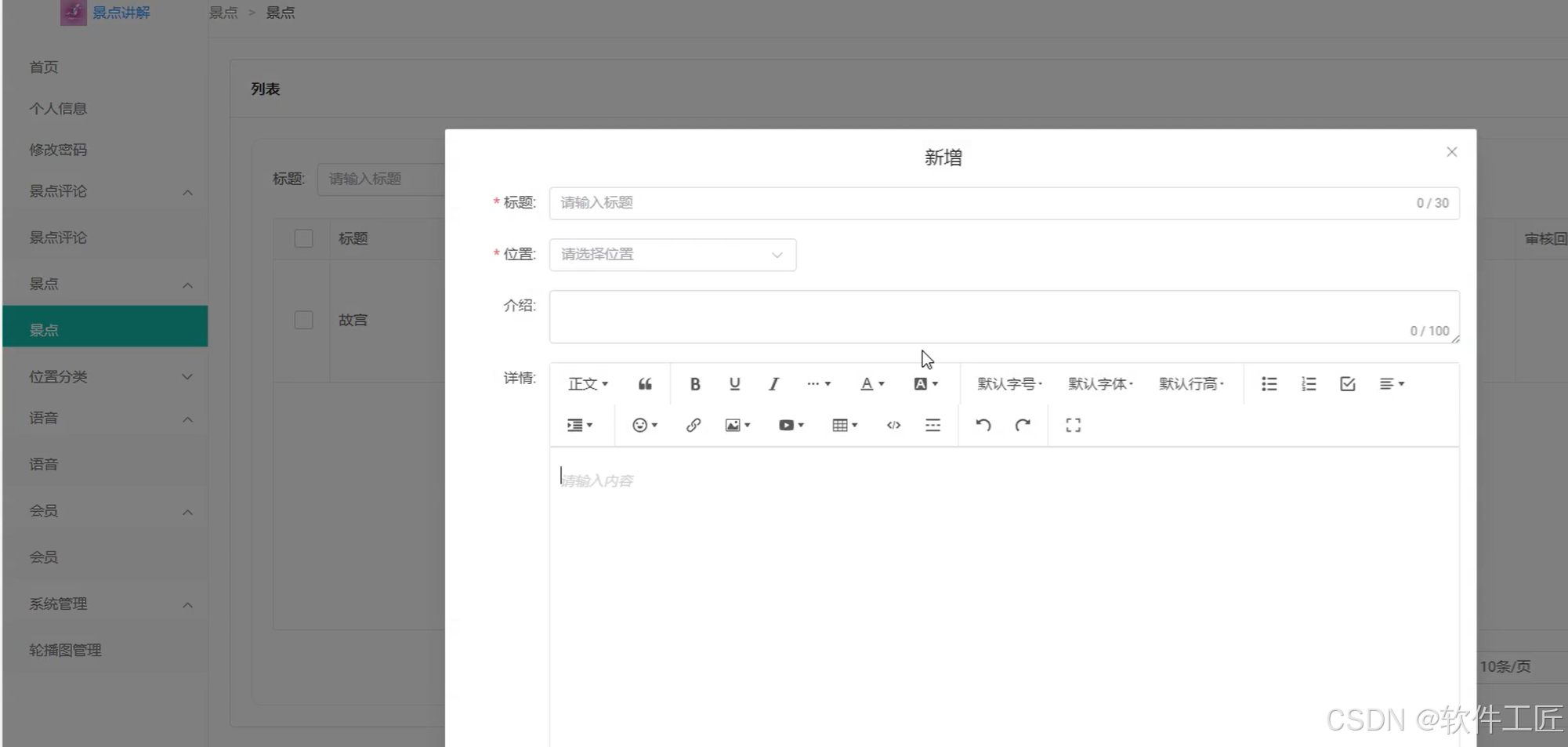Insert a blockquote in the editor

tap(645, 384)
